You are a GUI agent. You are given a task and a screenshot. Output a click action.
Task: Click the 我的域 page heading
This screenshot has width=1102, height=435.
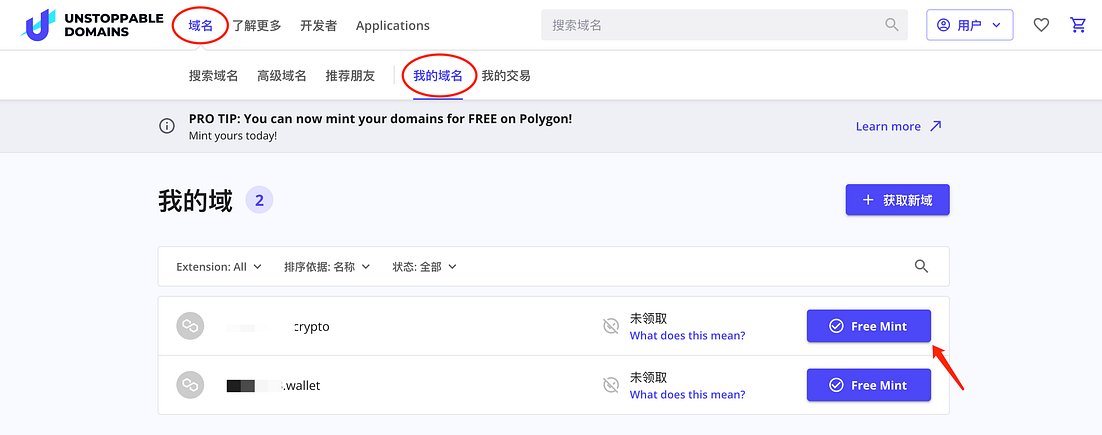pos(195,202)
